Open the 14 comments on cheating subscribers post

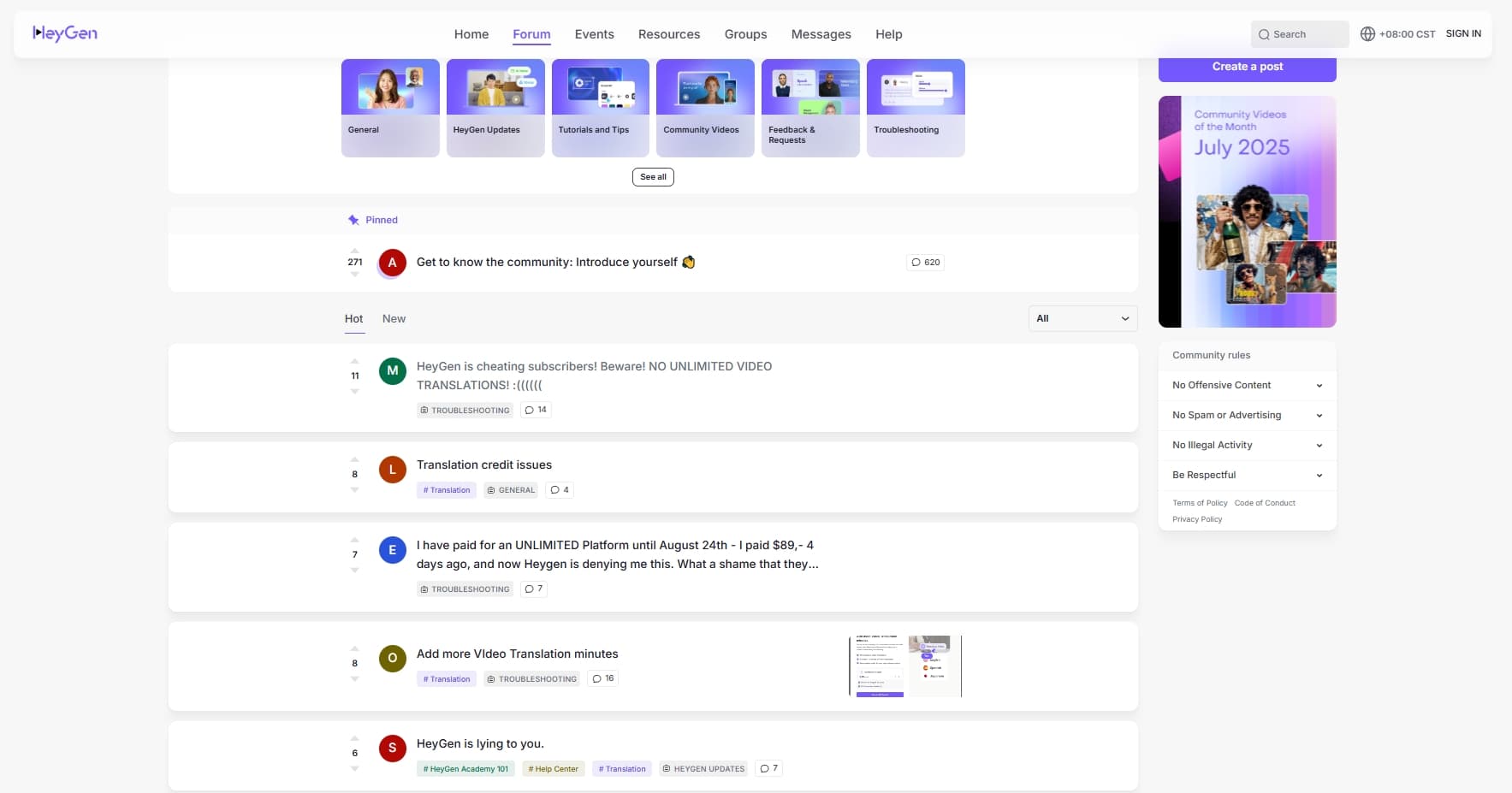click(x=536, y=410)
